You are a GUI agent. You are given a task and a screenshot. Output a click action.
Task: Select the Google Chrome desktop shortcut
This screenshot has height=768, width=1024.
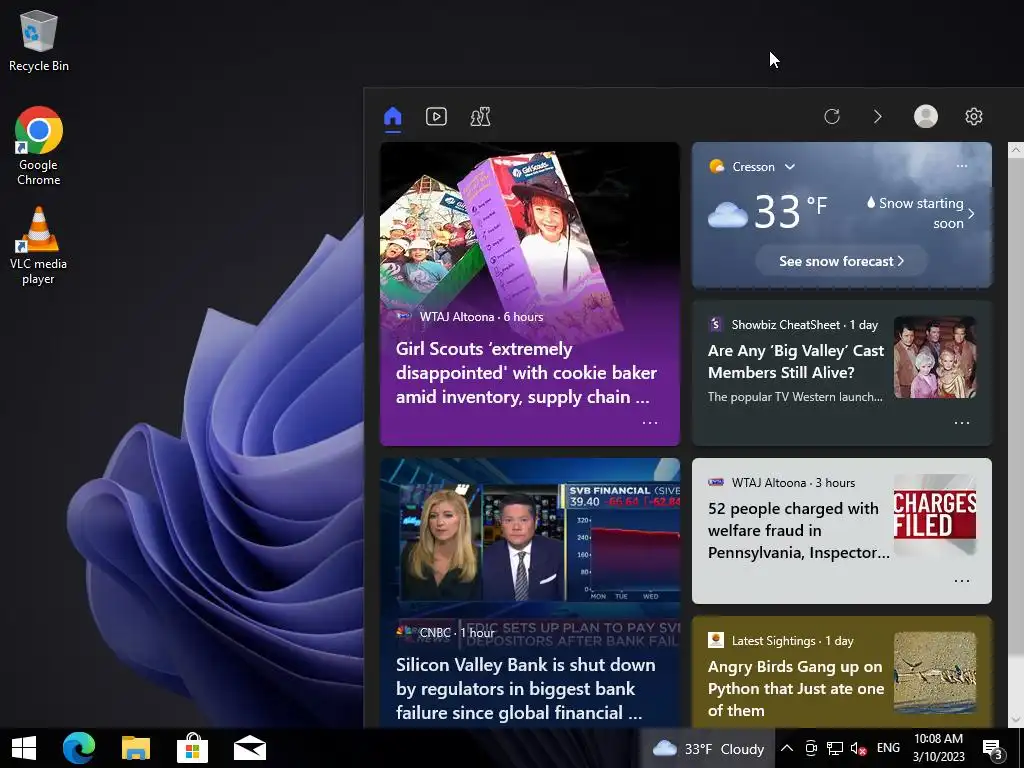pyautogui.click(x=39, y=146)
